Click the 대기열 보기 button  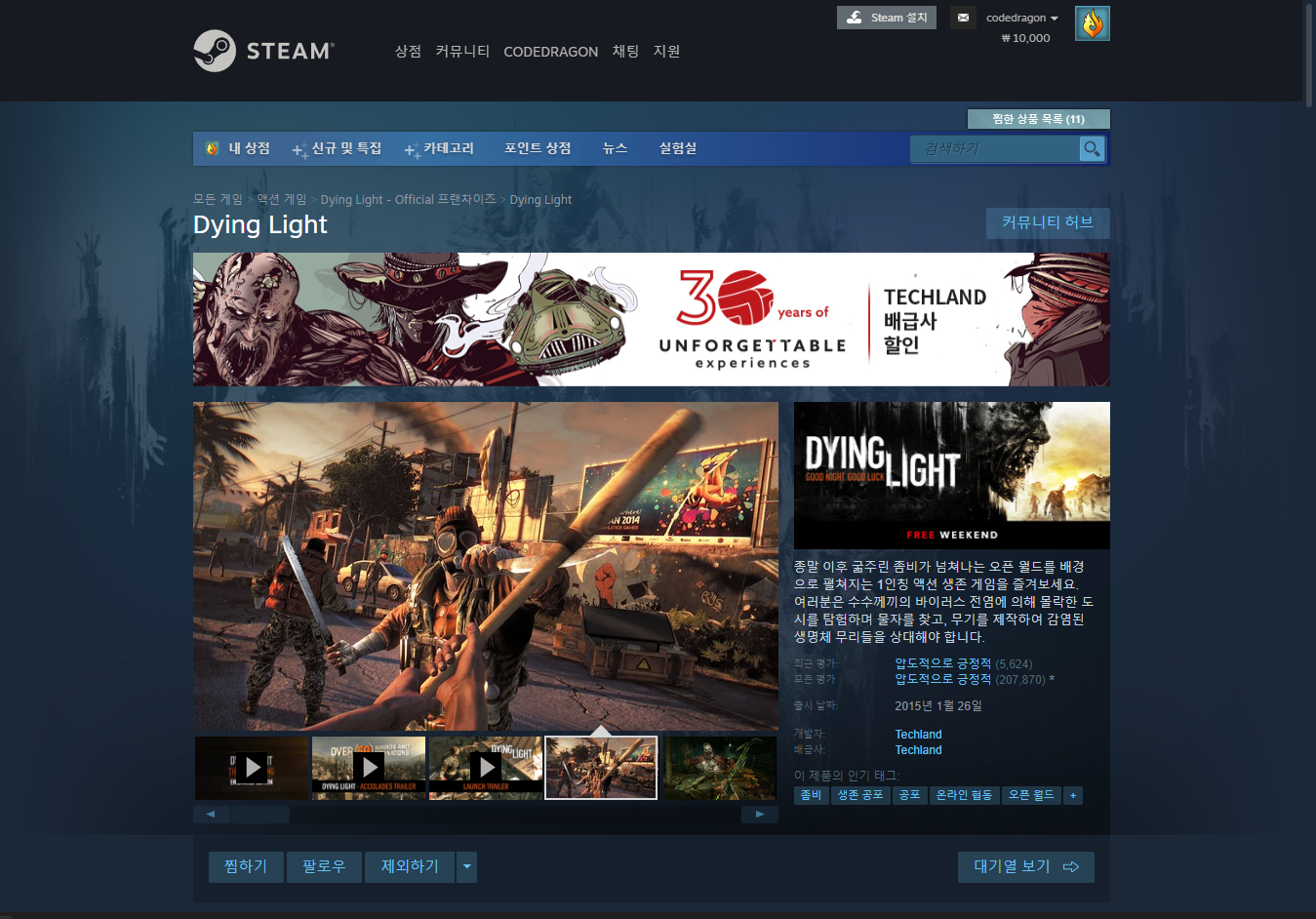point(1026,866)
